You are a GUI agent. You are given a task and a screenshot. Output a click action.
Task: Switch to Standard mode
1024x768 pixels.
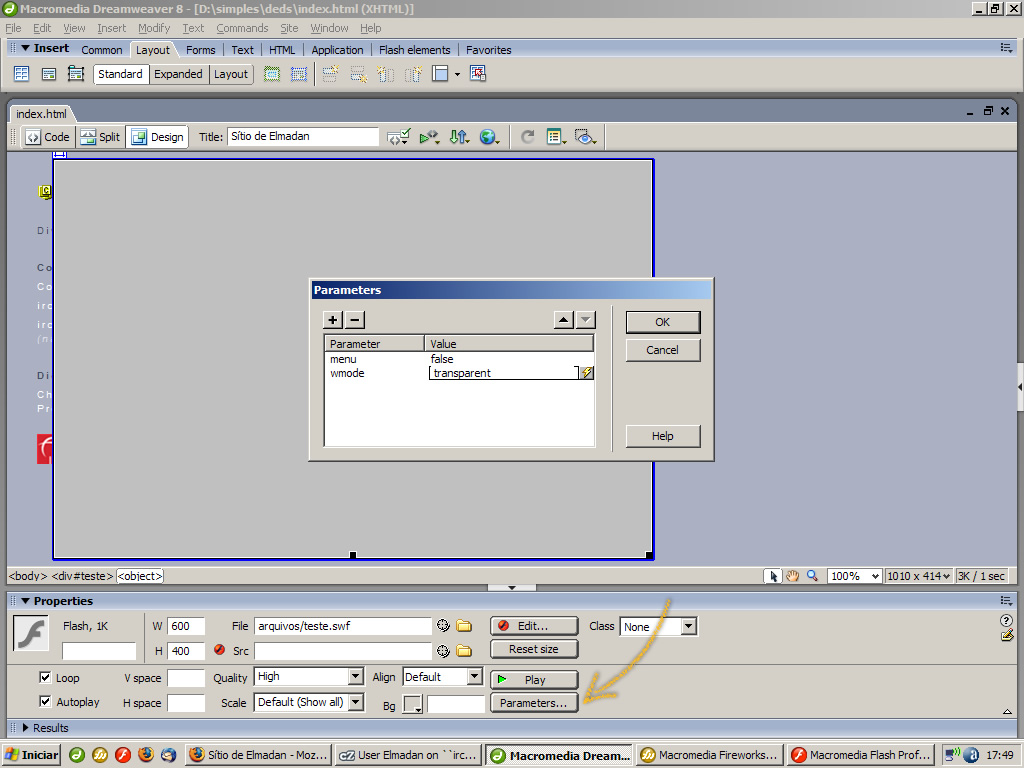coord(121,74)
